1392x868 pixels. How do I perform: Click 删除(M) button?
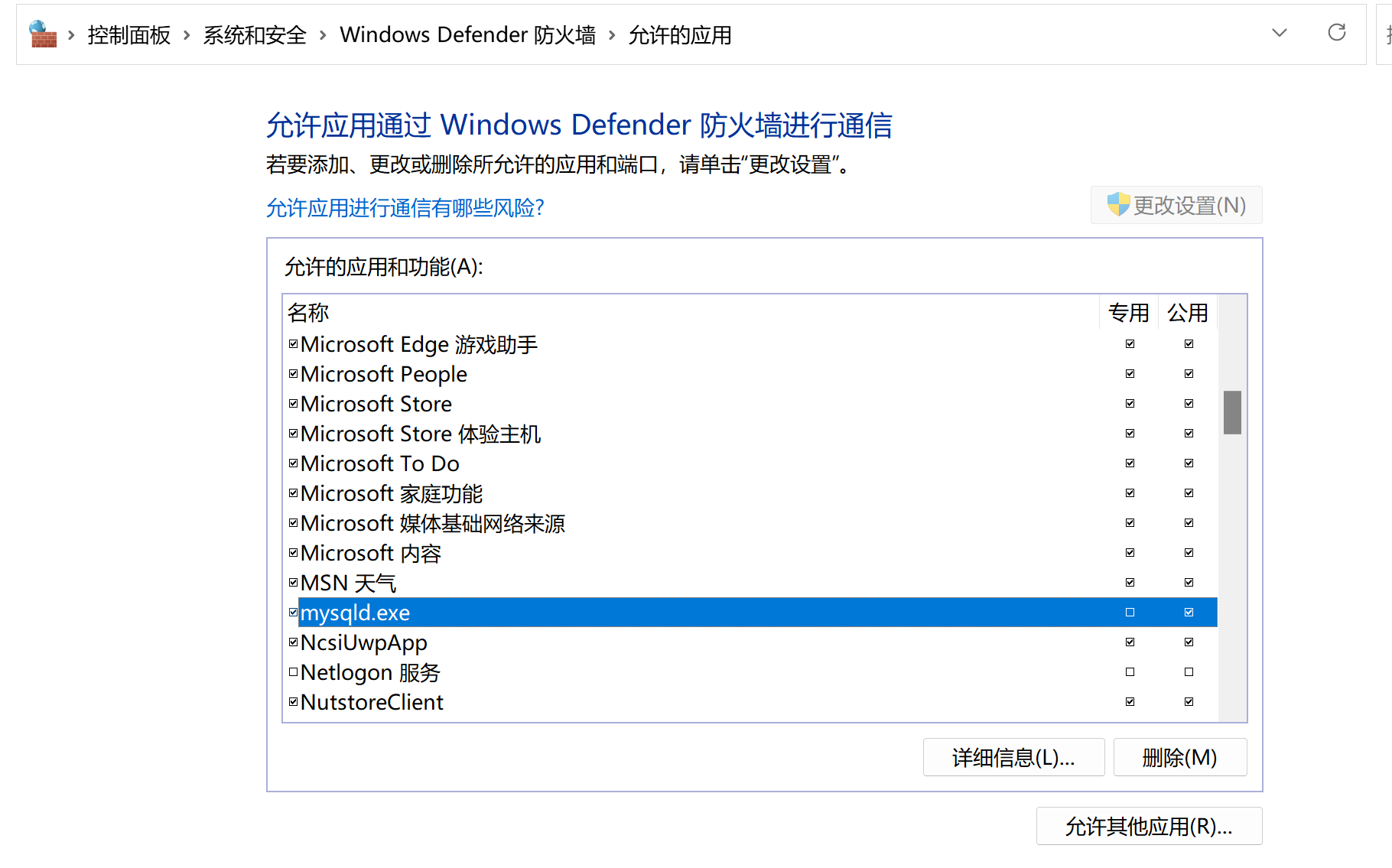coord(1180,757)
